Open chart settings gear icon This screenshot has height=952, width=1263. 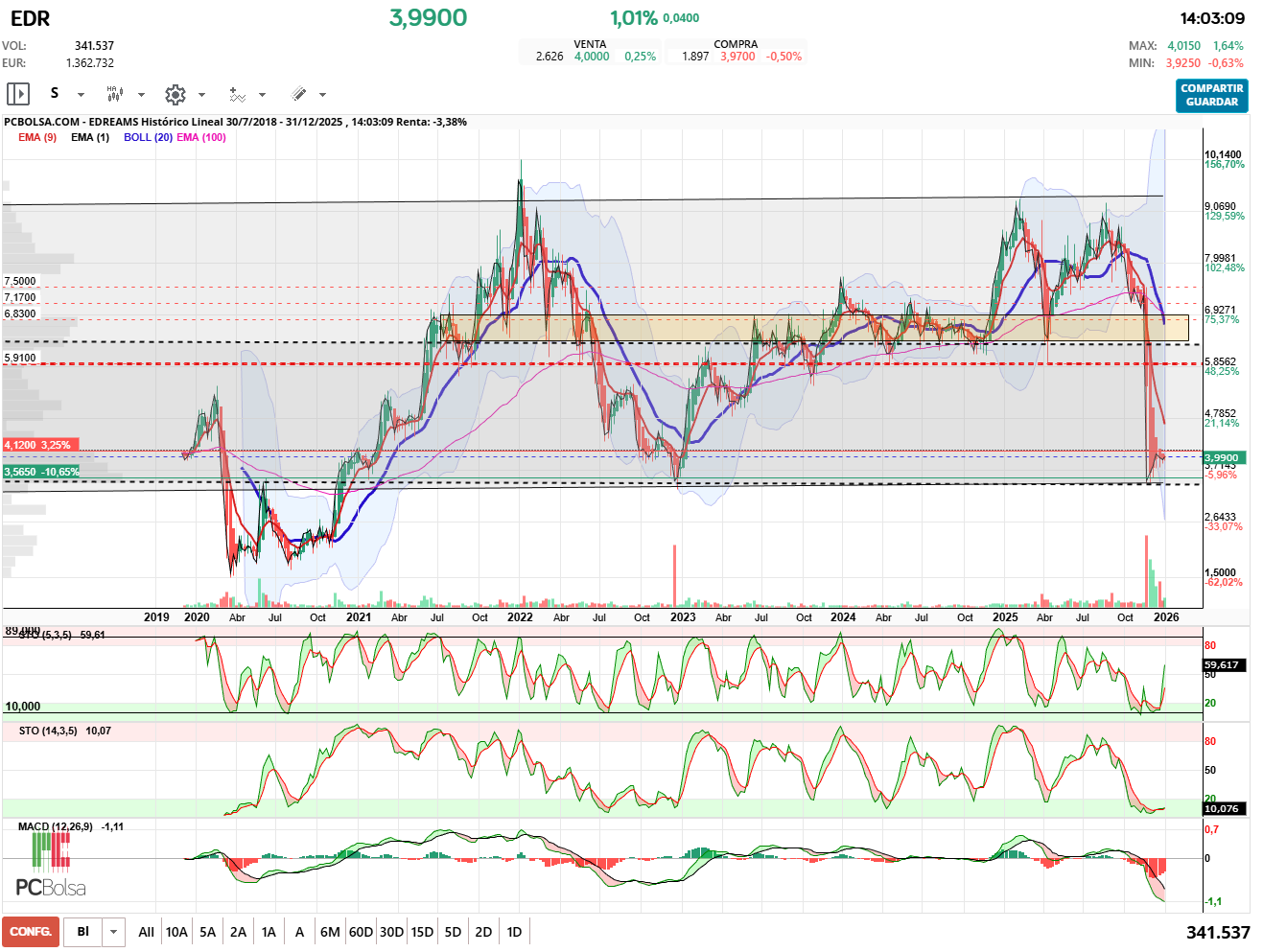point(175,94)
